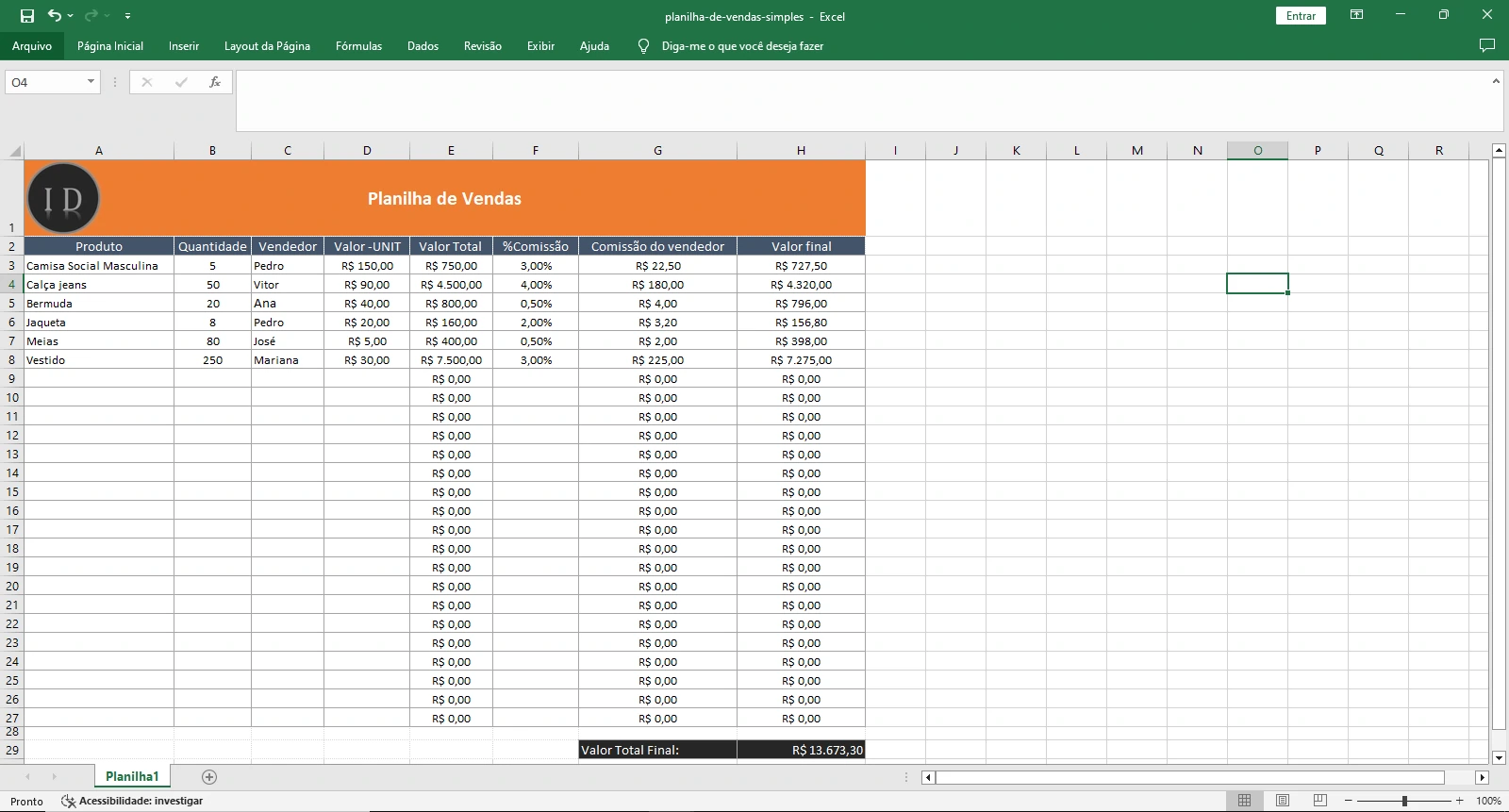
Task: Open the Name Box dropdown arrow
Action: coord(91,82)
